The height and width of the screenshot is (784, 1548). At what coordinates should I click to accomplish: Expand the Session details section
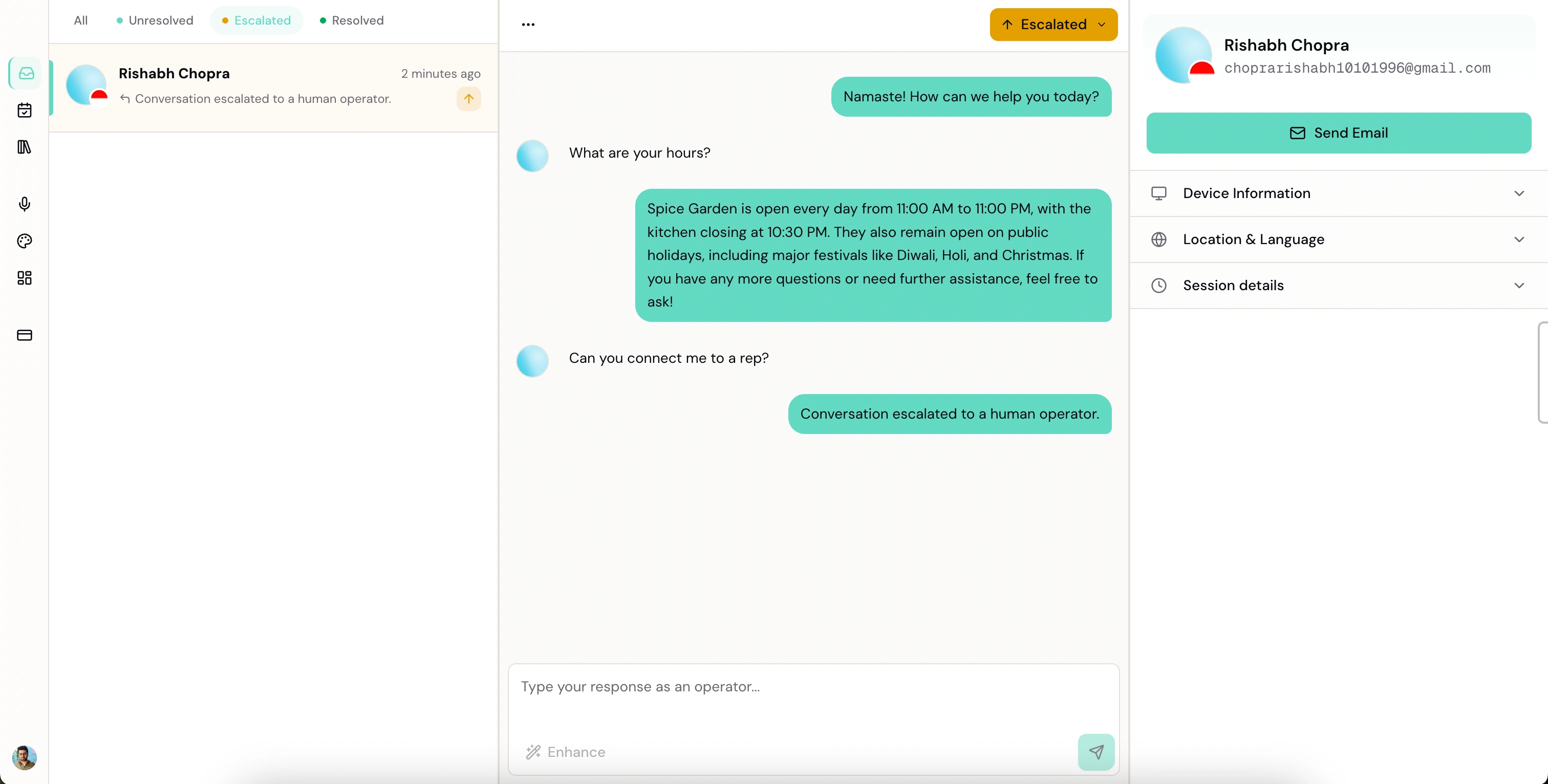(x=1338, y=286)
